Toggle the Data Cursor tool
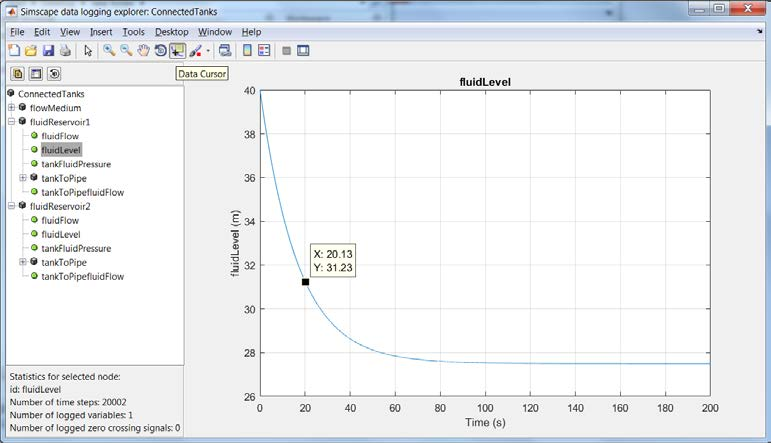The image size is (771, 443). [x=177, y=50]
